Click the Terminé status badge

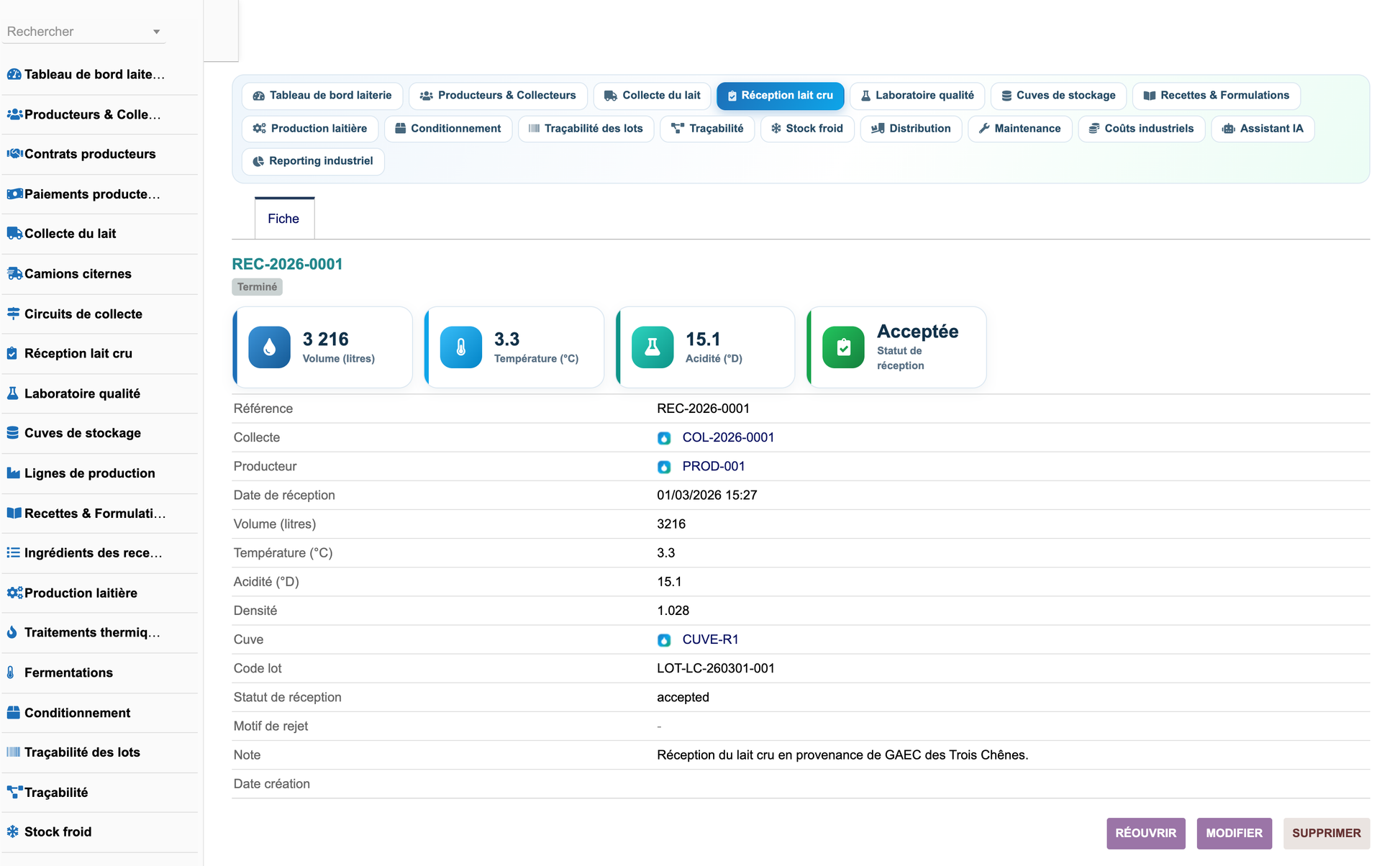(x=257, y=287)
